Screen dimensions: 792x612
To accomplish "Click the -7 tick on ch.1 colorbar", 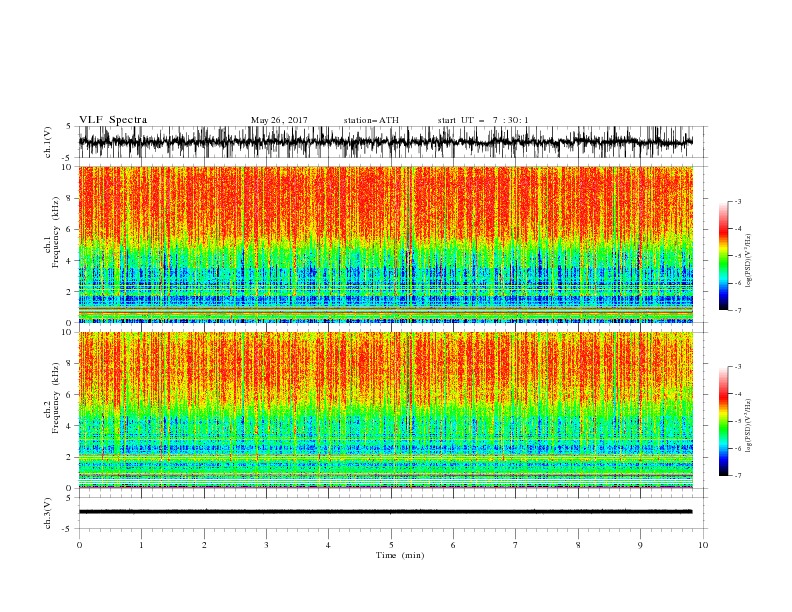I will click(737, 310).
